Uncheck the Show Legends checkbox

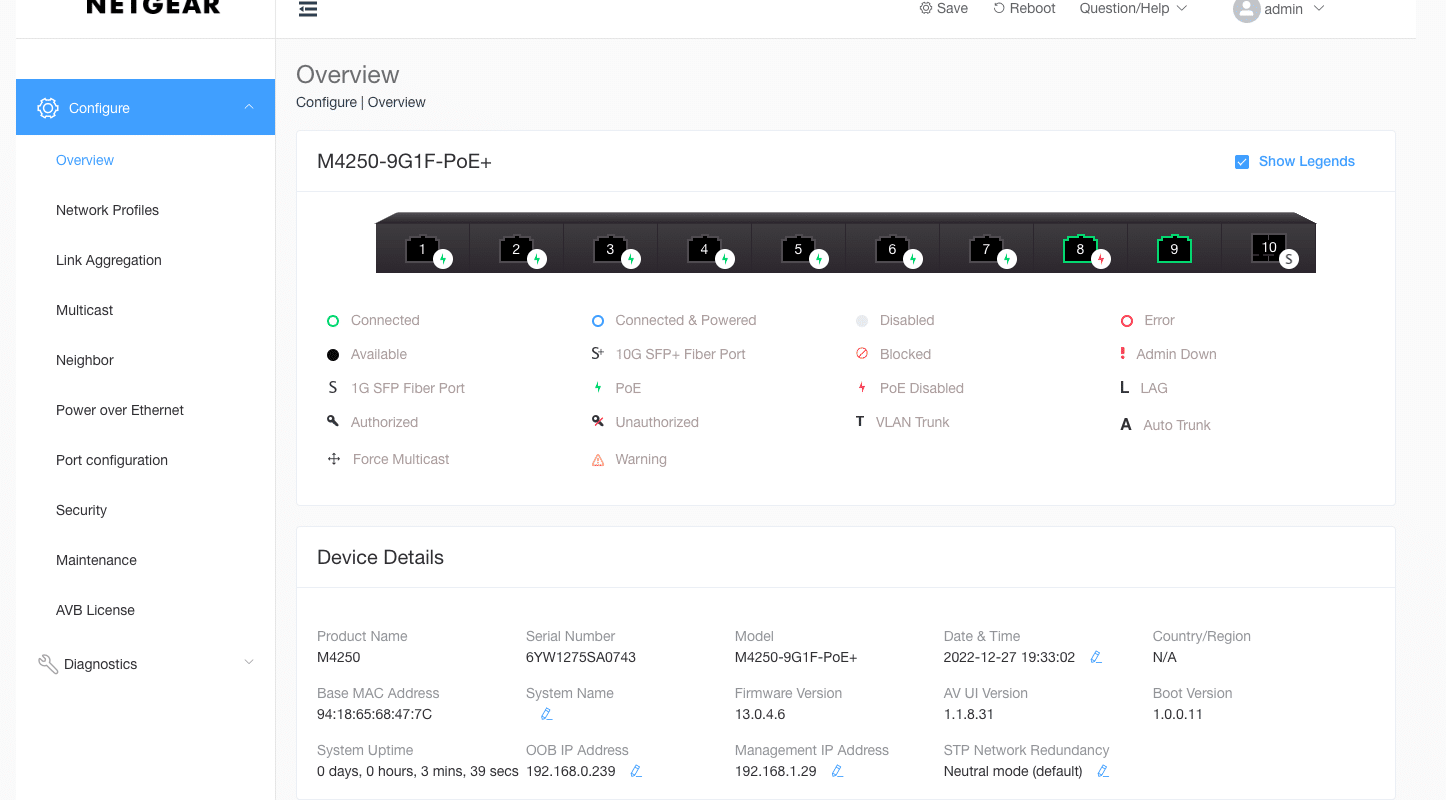[x=1242, y=162]
